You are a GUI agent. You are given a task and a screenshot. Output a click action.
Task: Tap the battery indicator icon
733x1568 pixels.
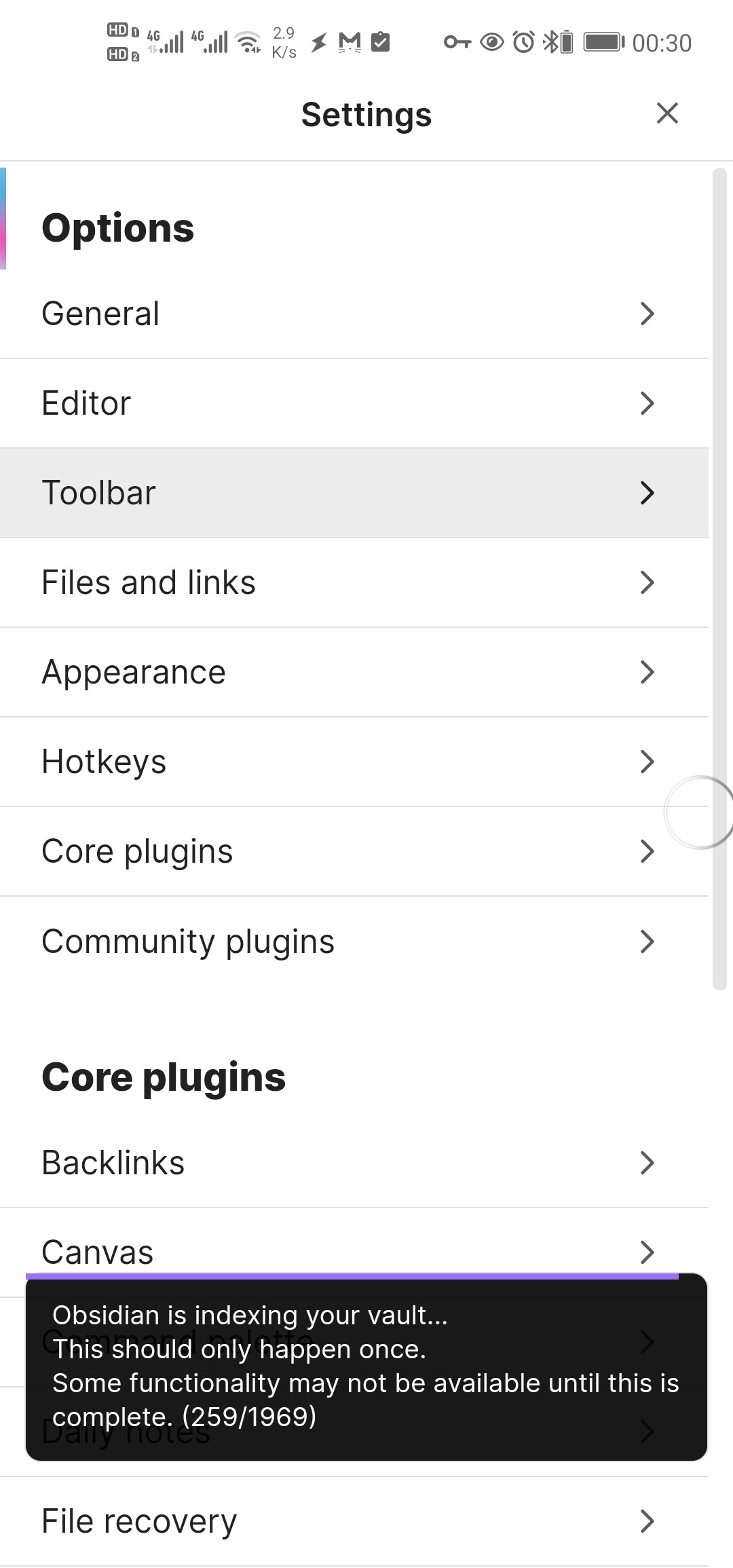(603, 43)
